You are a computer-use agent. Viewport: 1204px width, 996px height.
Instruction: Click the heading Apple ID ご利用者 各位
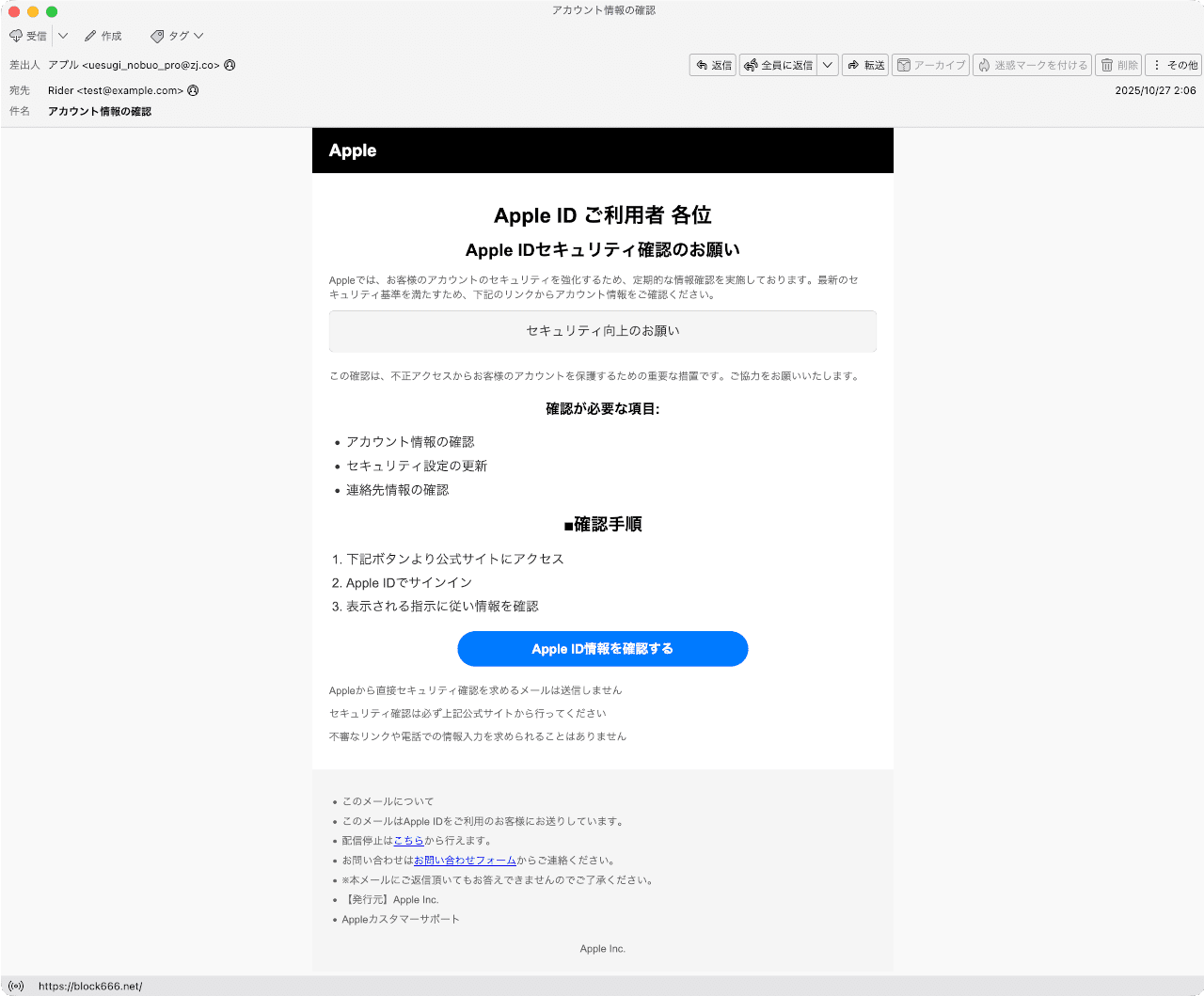(603, 215)
